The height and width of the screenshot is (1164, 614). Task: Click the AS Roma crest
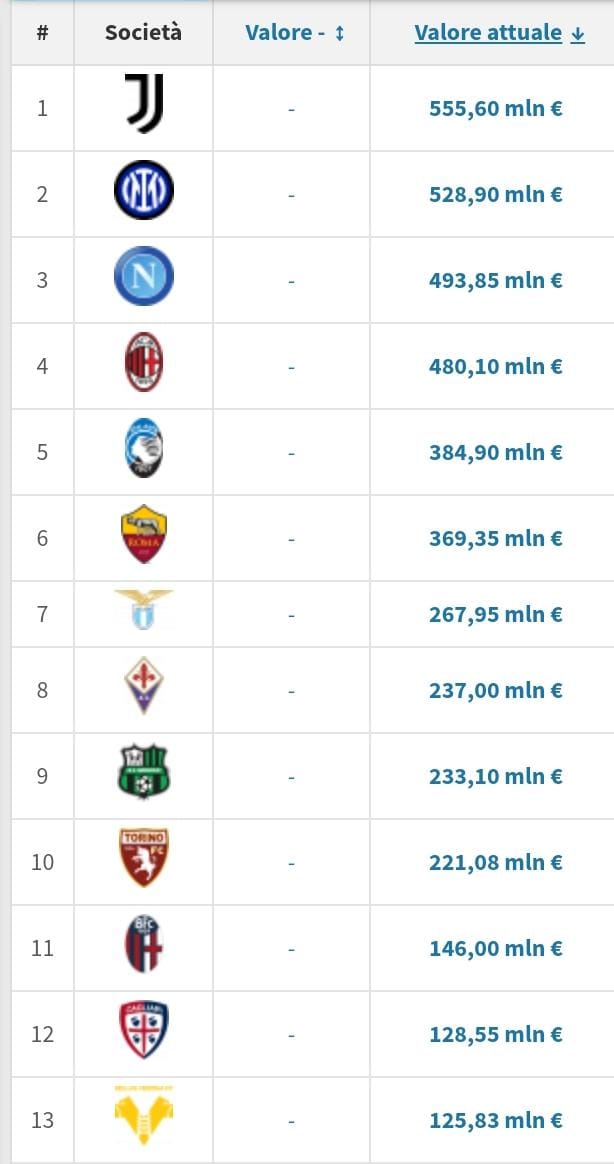click(x=143, y=535)
